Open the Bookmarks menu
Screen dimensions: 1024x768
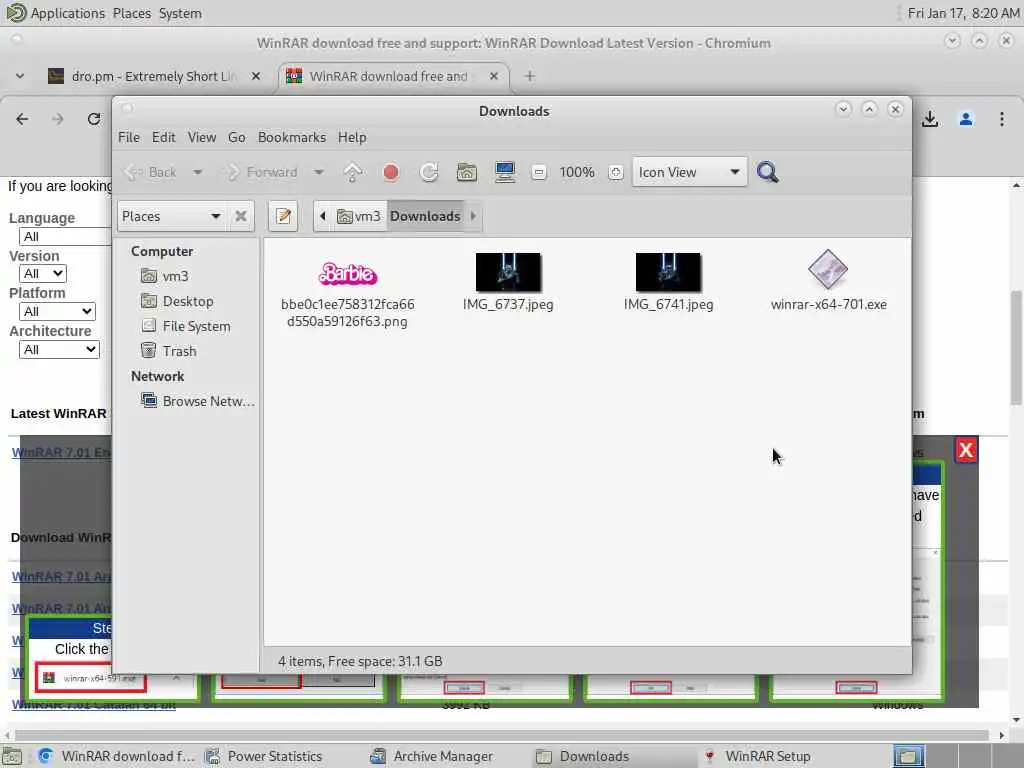coord(292,137)
